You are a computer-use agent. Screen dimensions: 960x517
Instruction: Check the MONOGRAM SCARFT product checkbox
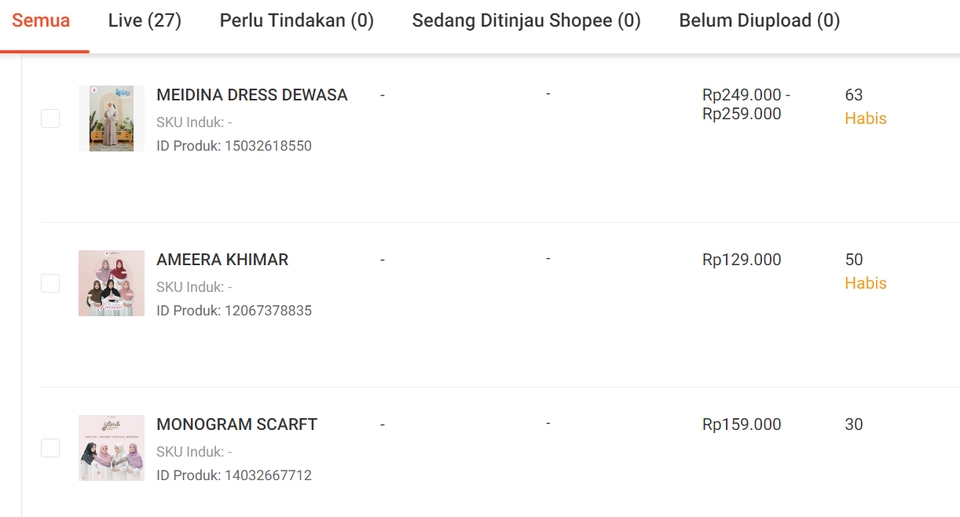coord(50,448)
